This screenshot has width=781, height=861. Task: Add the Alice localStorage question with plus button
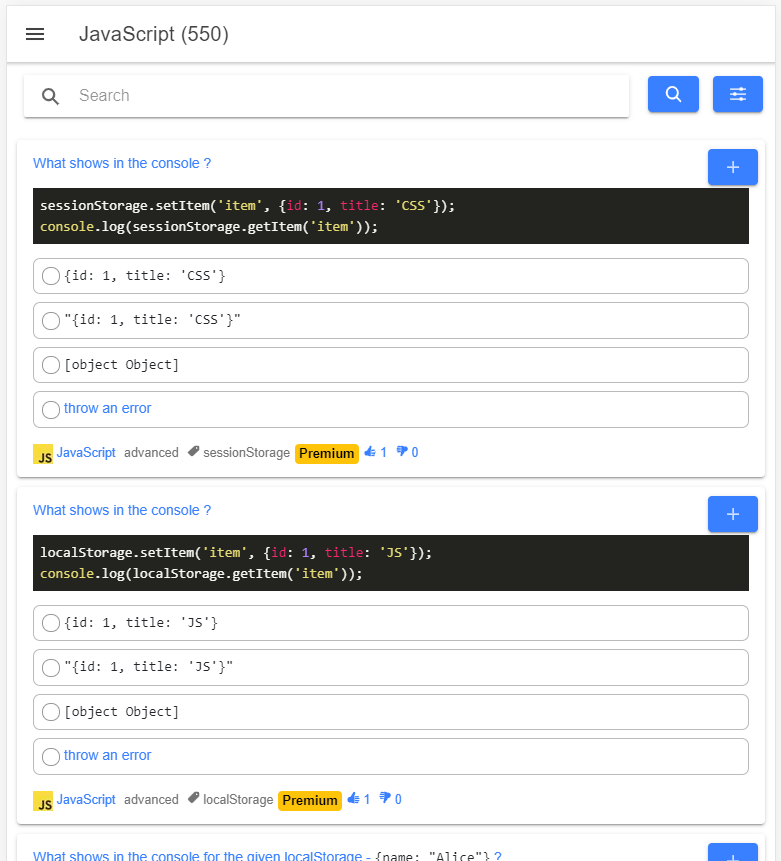(x=733, y=853)
